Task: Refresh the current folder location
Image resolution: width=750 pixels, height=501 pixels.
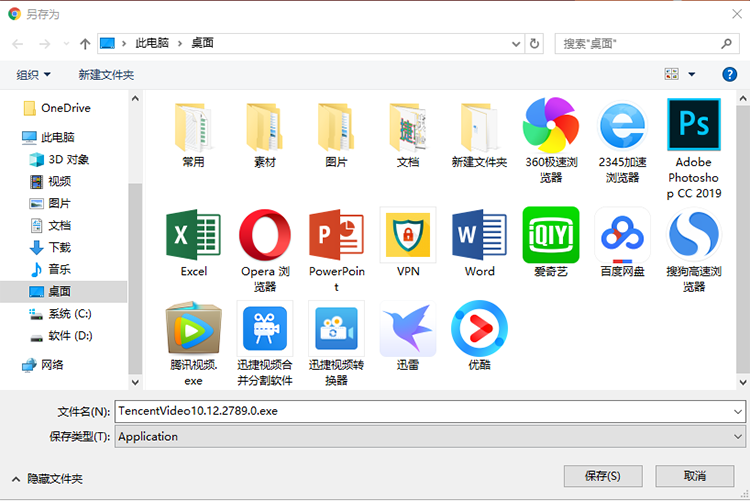Action: pyautogui.click(x=534, y=44)
